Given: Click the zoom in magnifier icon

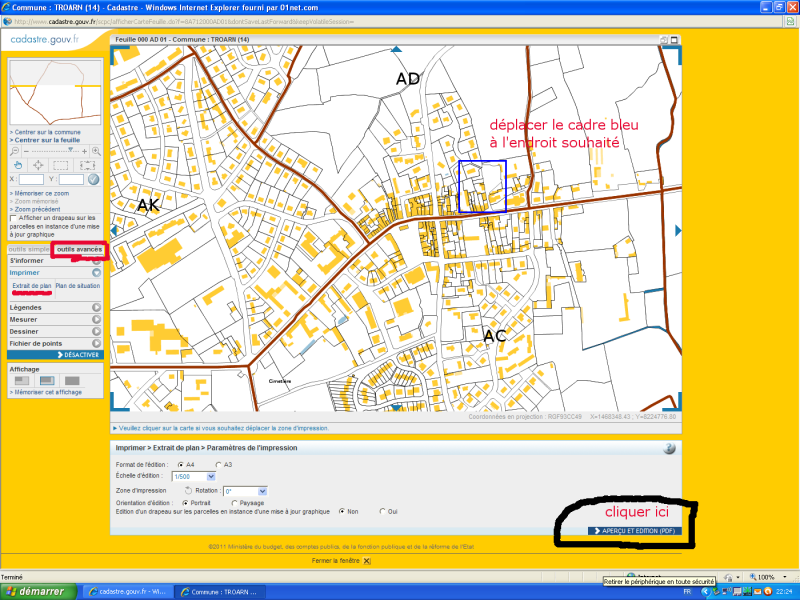Looking at the screenshot, I should [96, 151].
